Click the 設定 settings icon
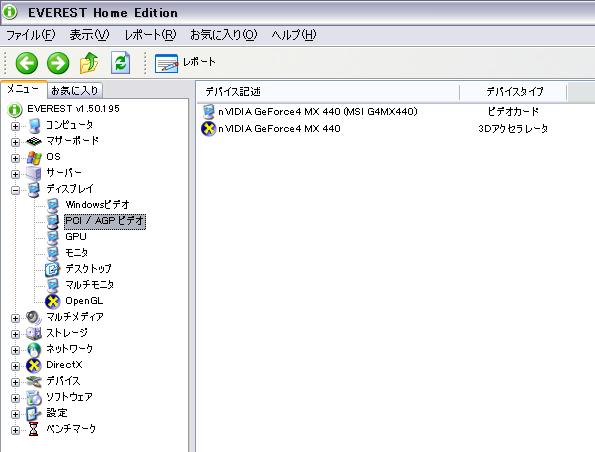This screenshot has height=452, width=595. click(34, 413)
